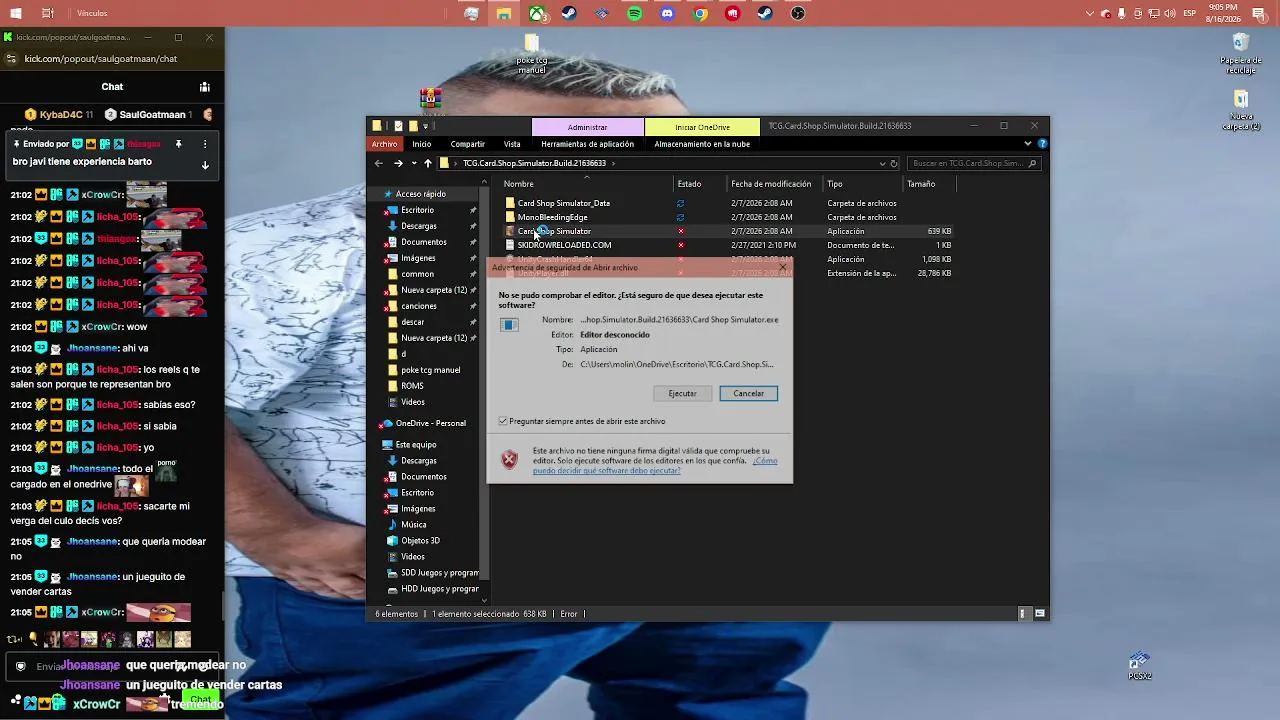This screenshot has height=720, width=1280.
Task: Open the Xbox app in the taskbar
Action: (537, 14)
